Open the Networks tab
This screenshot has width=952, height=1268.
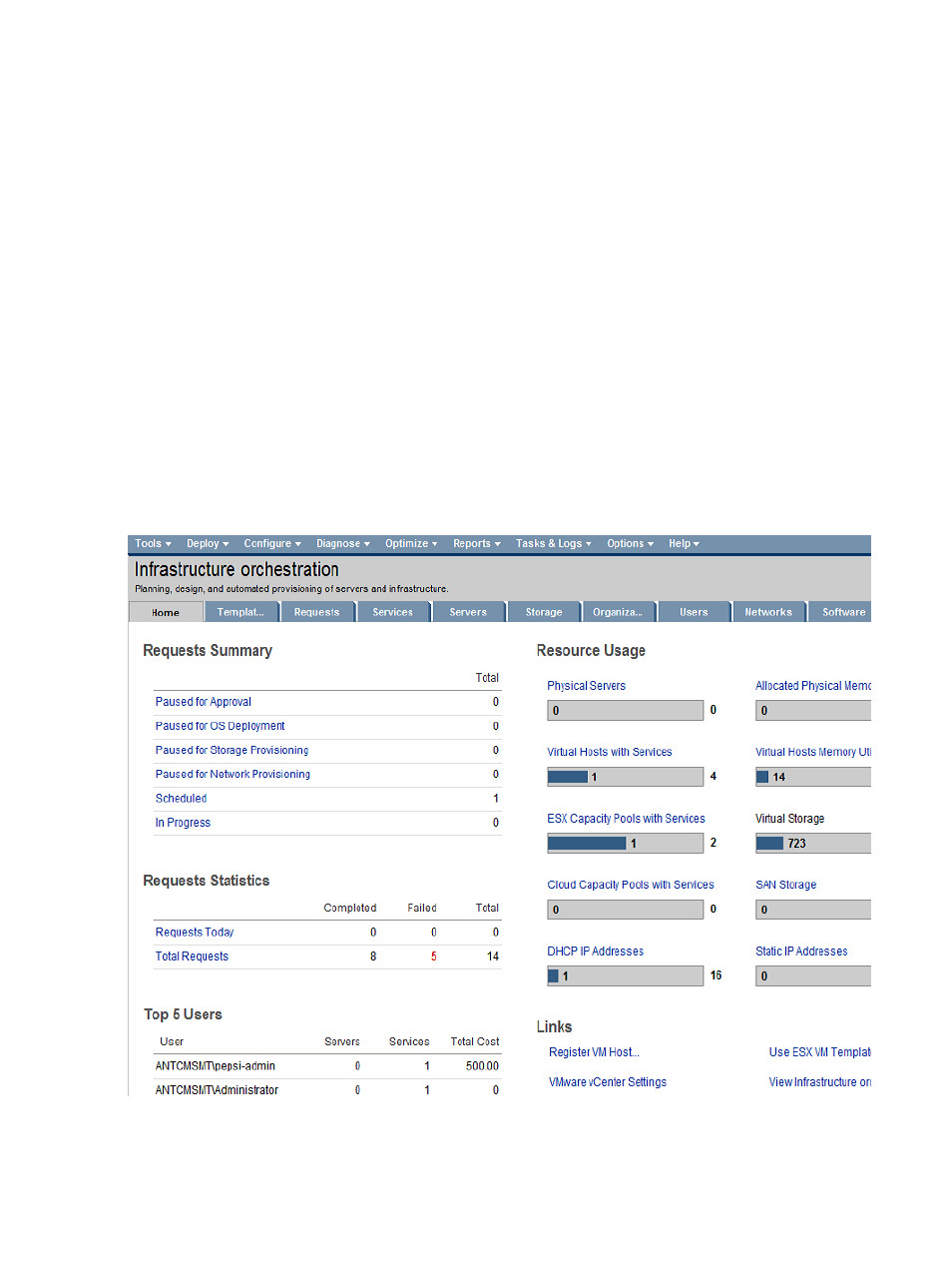[769, 612]
